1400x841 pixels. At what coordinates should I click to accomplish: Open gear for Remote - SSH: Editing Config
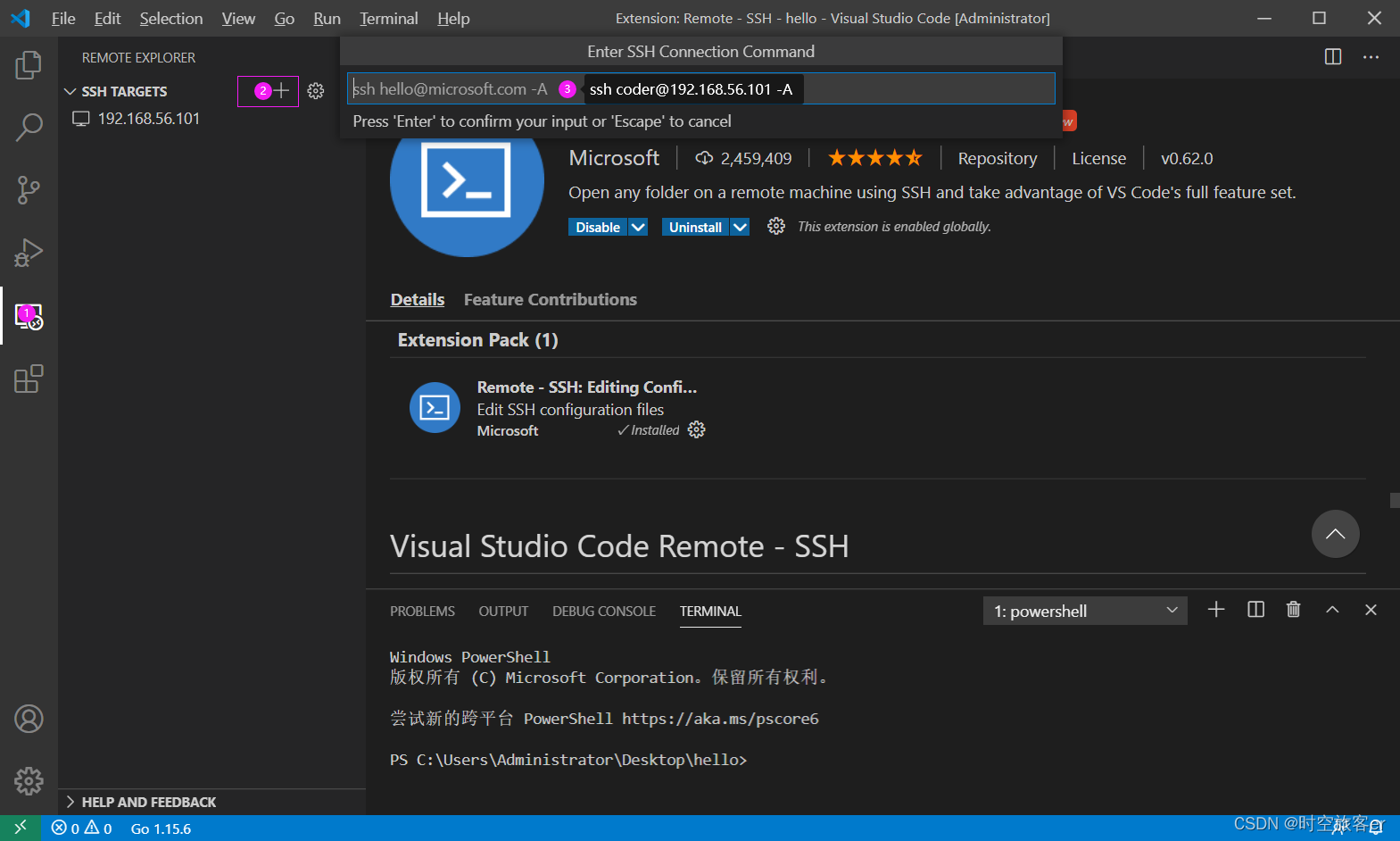click(697, 430)
